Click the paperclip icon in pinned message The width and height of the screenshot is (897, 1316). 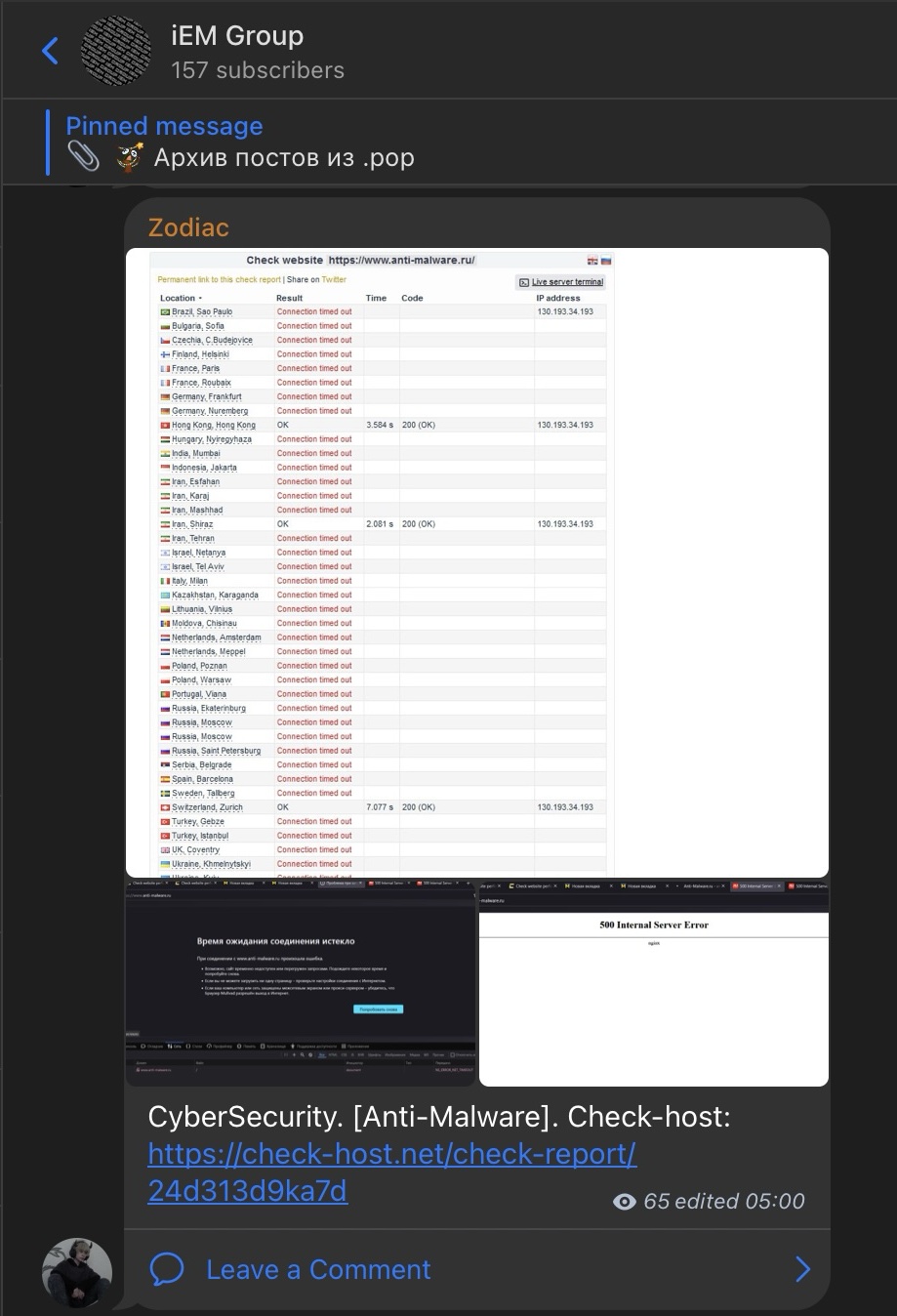(84, 156)
